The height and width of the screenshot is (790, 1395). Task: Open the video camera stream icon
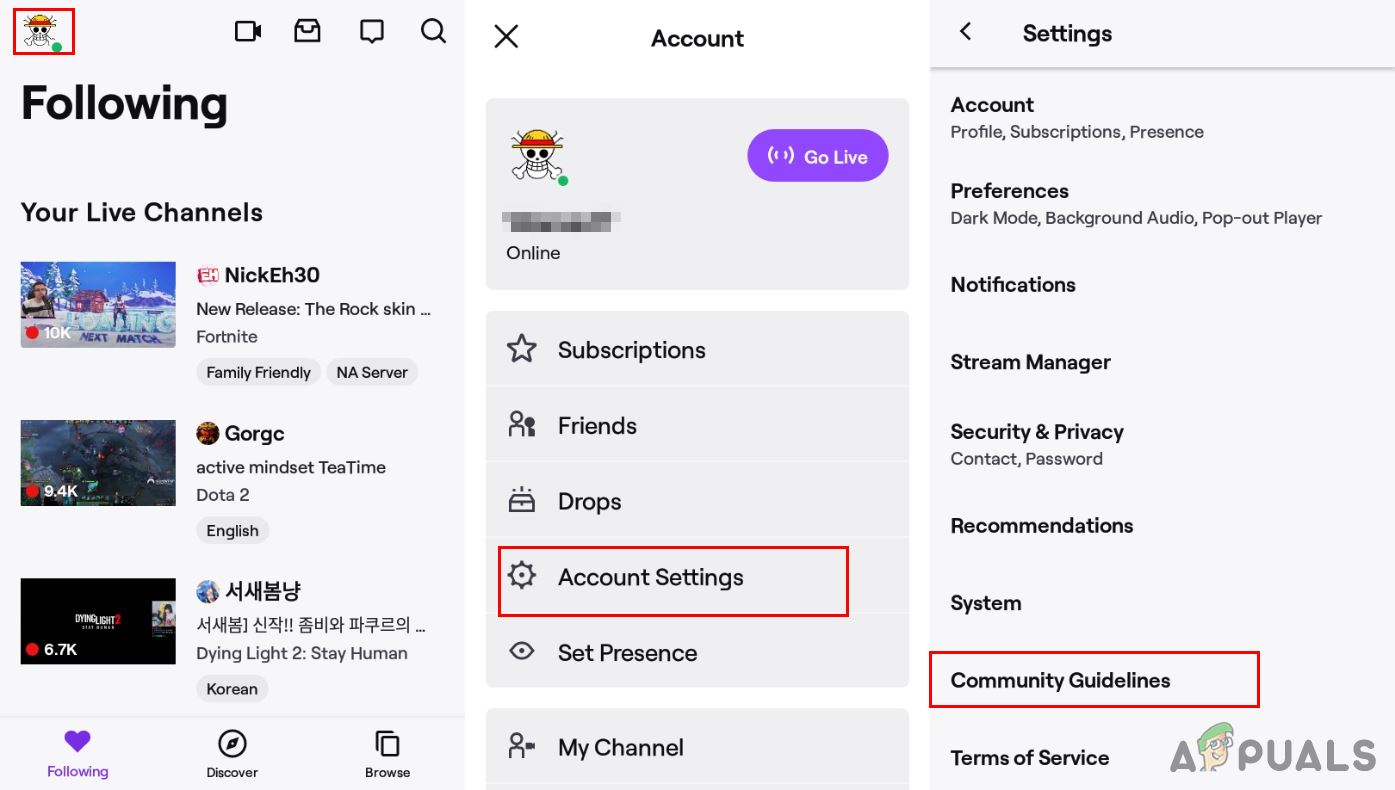click(248, 31)
